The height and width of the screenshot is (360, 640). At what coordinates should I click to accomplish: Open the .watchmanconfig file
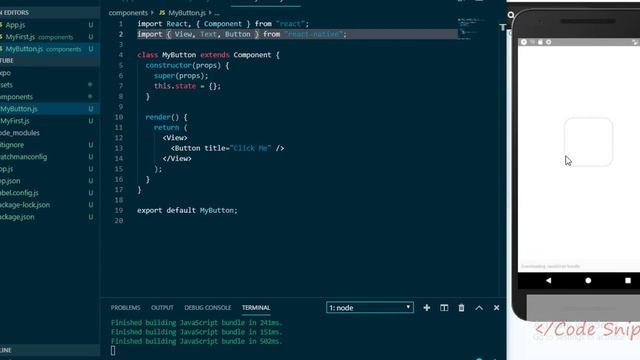pos(24,157)
